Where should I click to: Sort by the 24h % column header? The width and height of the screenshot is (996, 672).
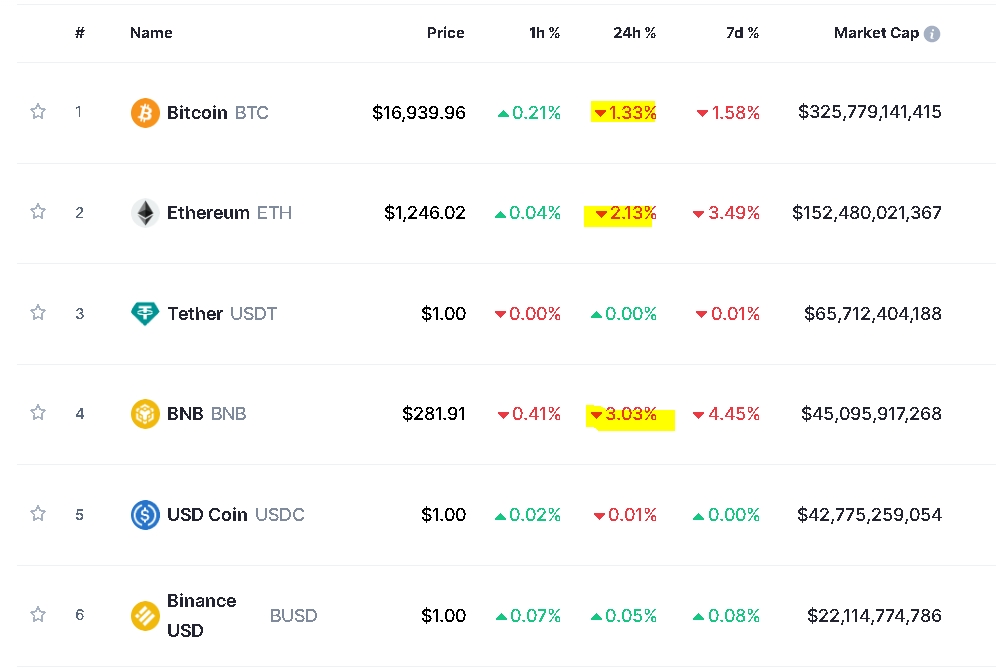tap(634, 33)
